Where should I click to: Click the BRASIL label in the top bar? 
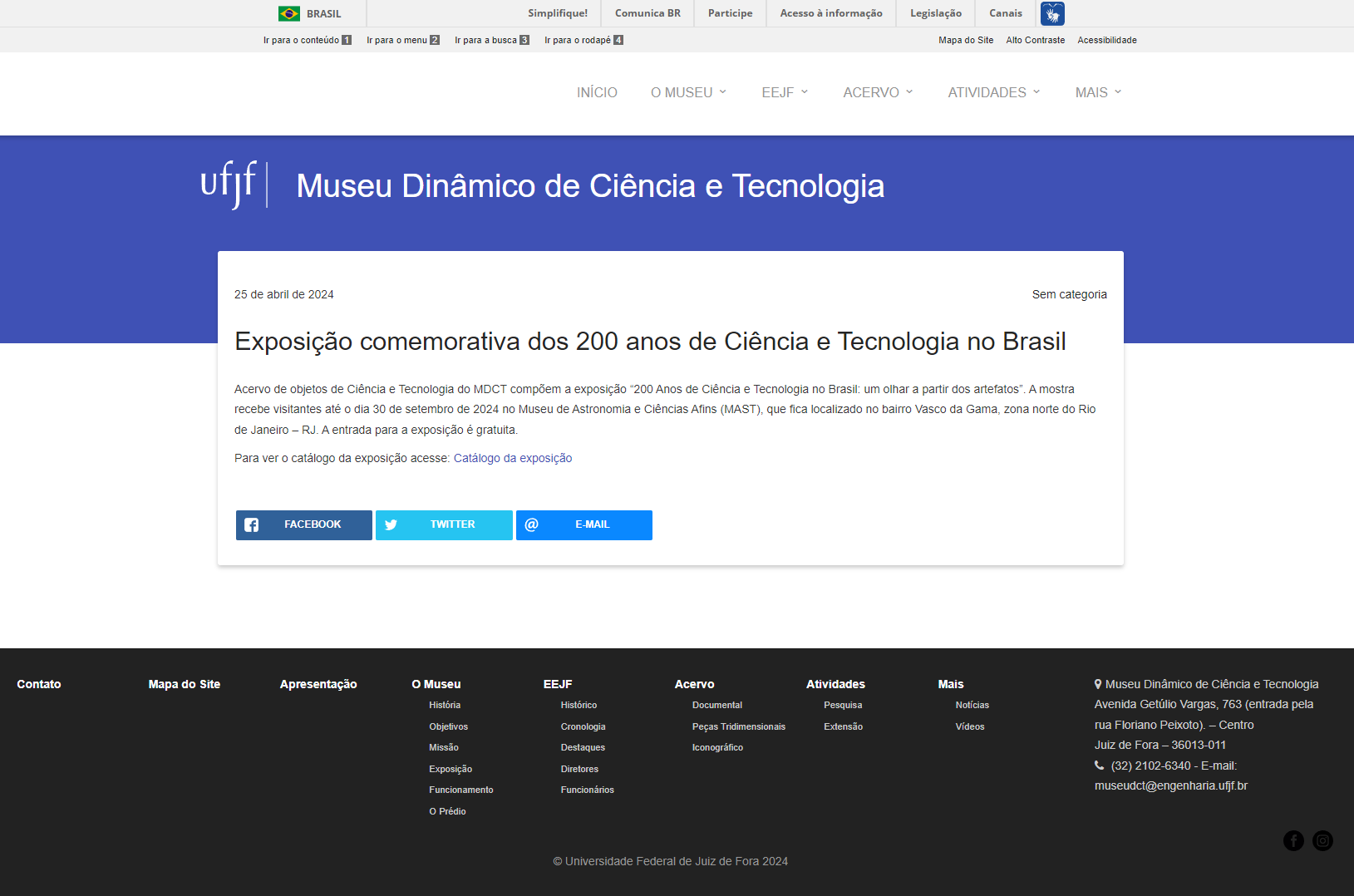point(324,14)
